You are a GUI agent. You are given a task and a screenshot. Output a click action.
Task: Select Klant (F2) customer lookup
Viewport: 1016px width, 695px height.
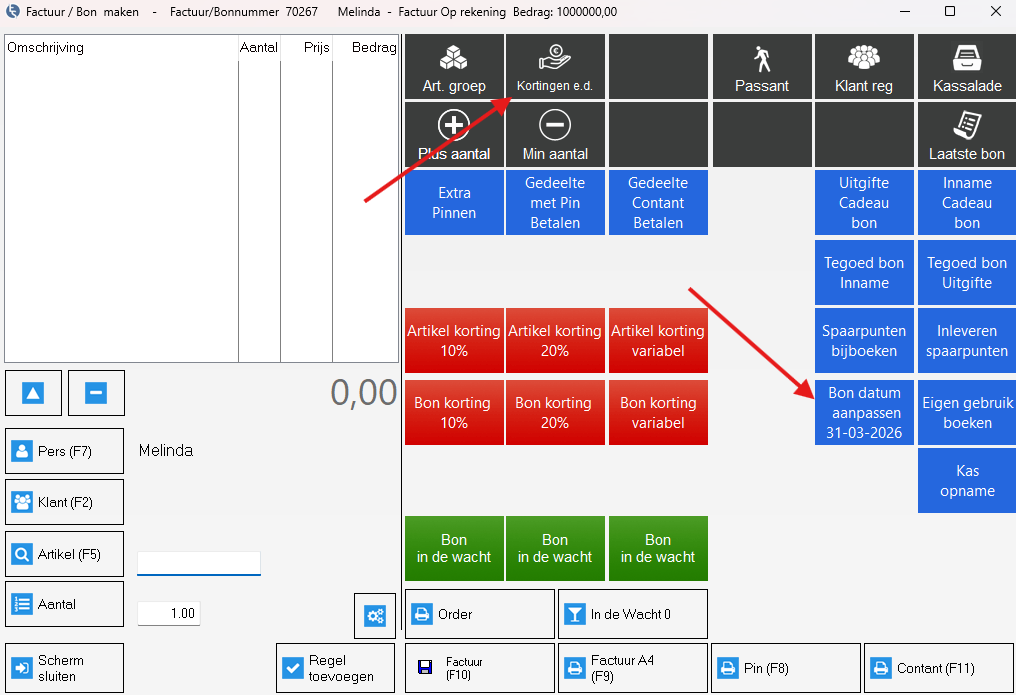point(65,502)
